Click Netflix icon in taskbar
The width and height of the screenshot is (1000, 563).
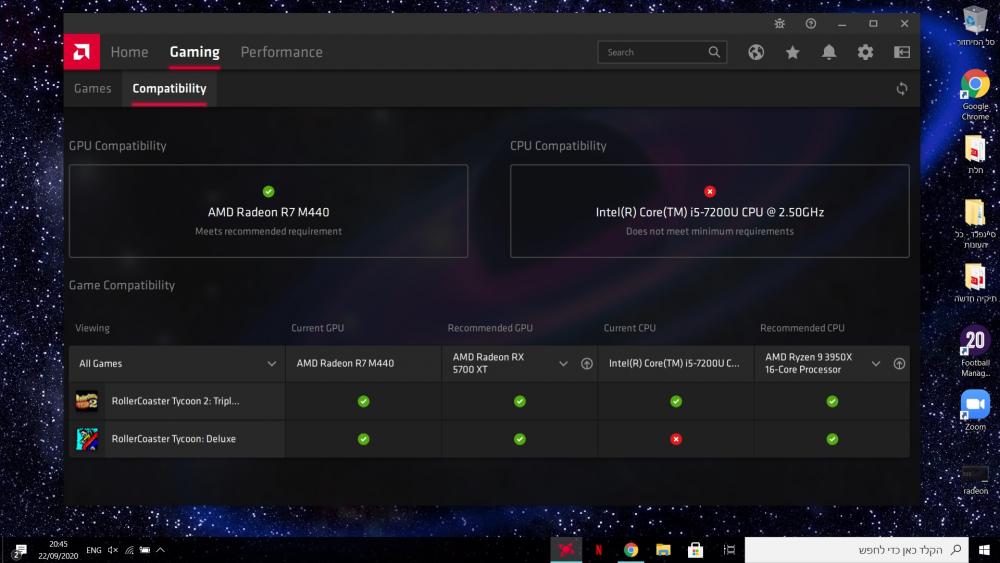[598, 550]
